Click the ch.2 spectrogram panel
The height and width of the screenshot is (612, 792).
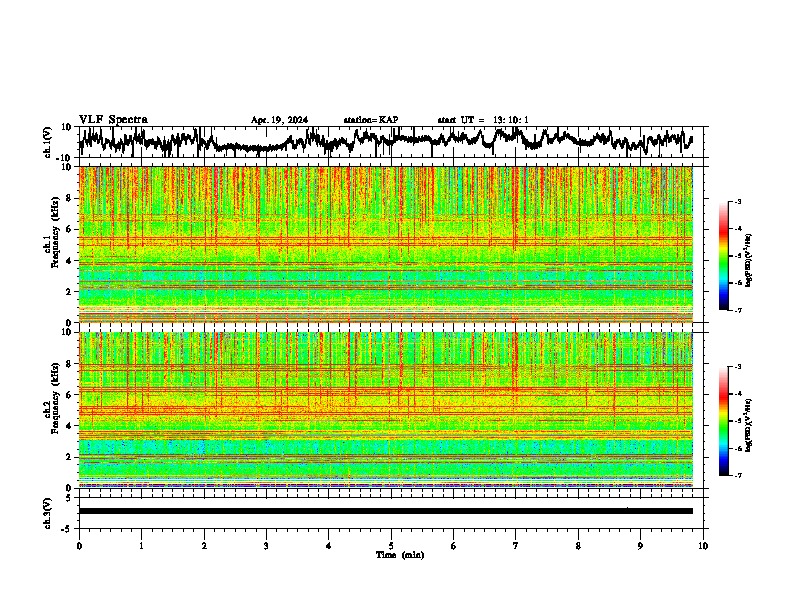point(386,410)
